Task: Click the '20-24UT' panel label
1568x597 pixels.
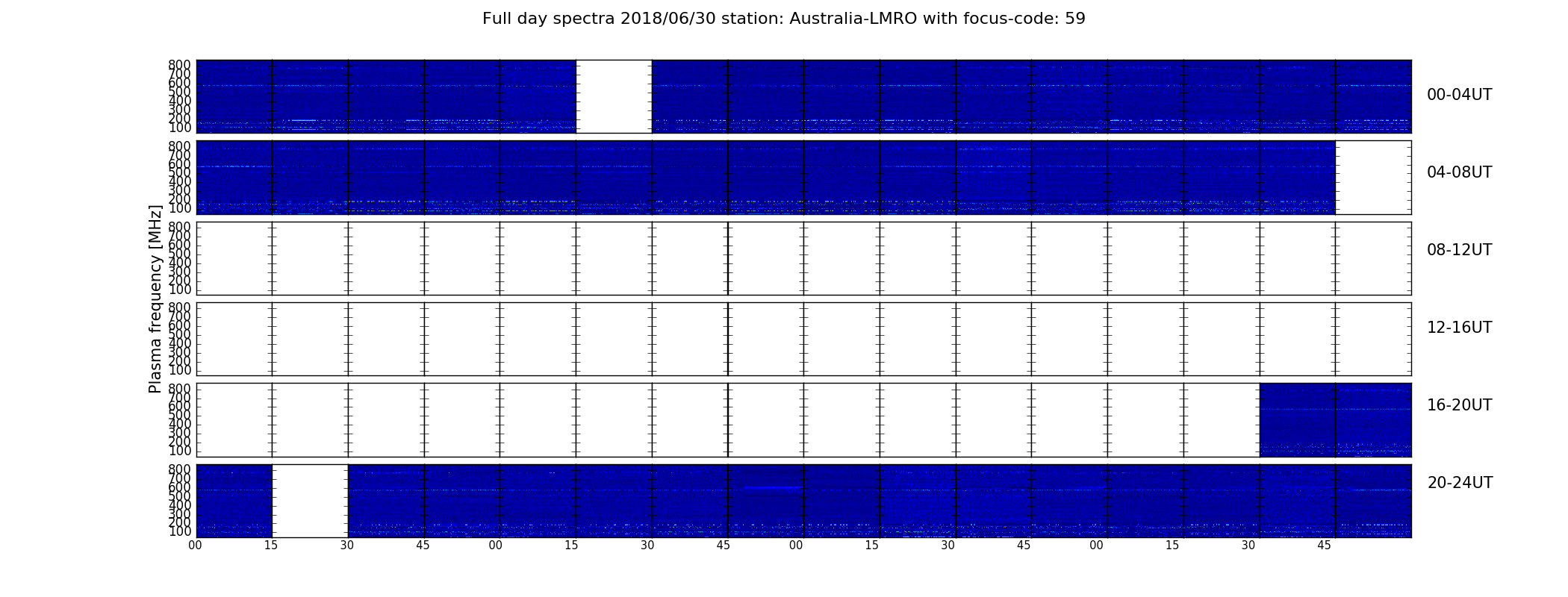Action: click(x=1460, y=483)
